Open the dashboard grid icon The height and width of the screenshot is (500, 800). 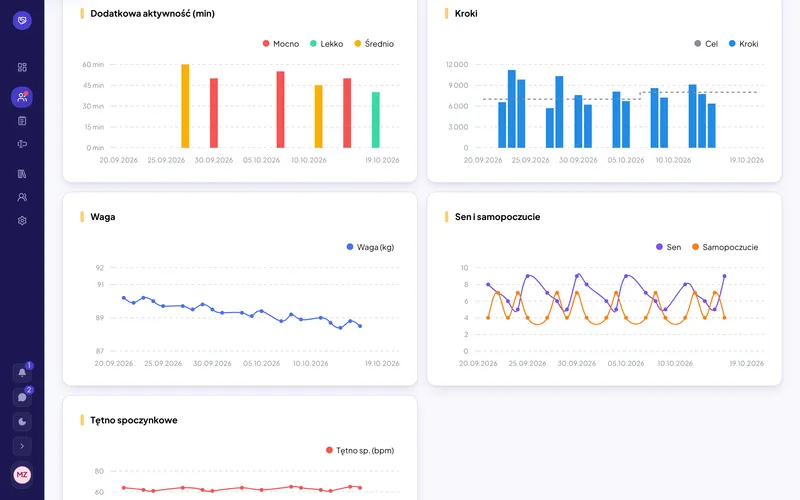22,67
